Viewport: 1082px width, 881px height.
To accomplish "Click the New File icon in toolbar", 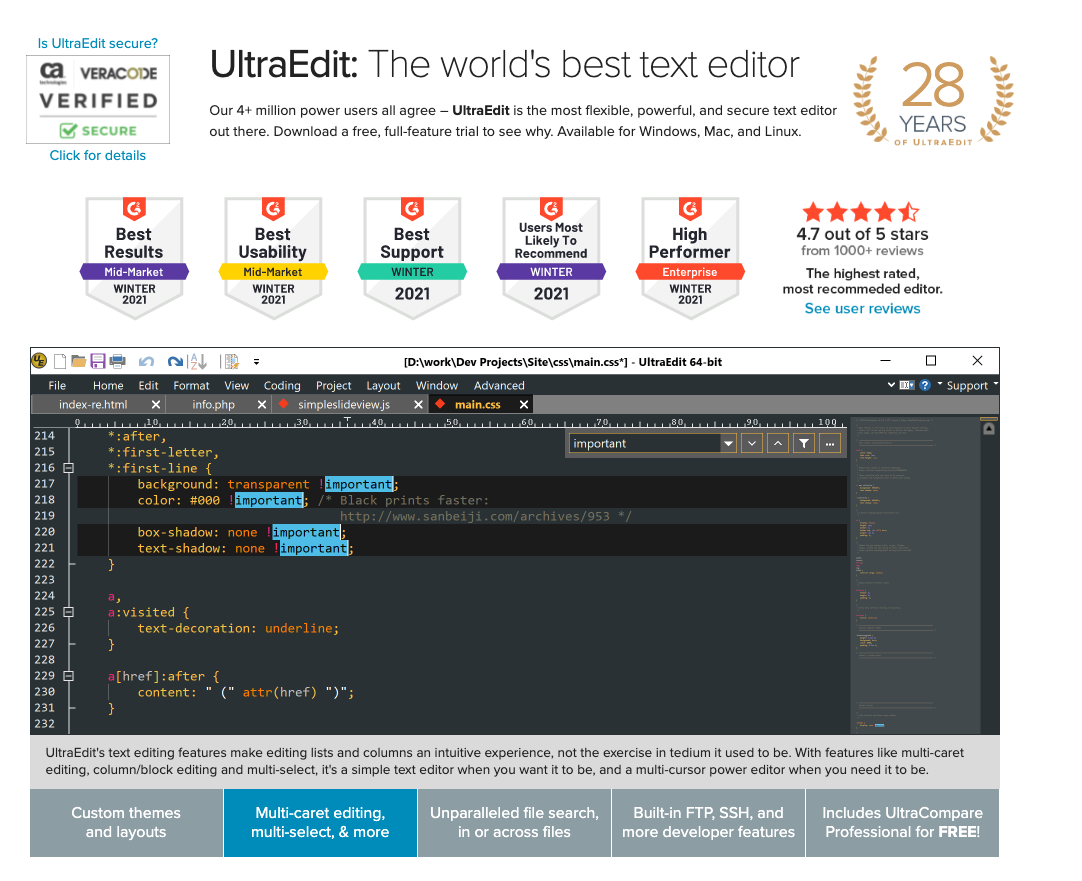I will coord(60,361).
